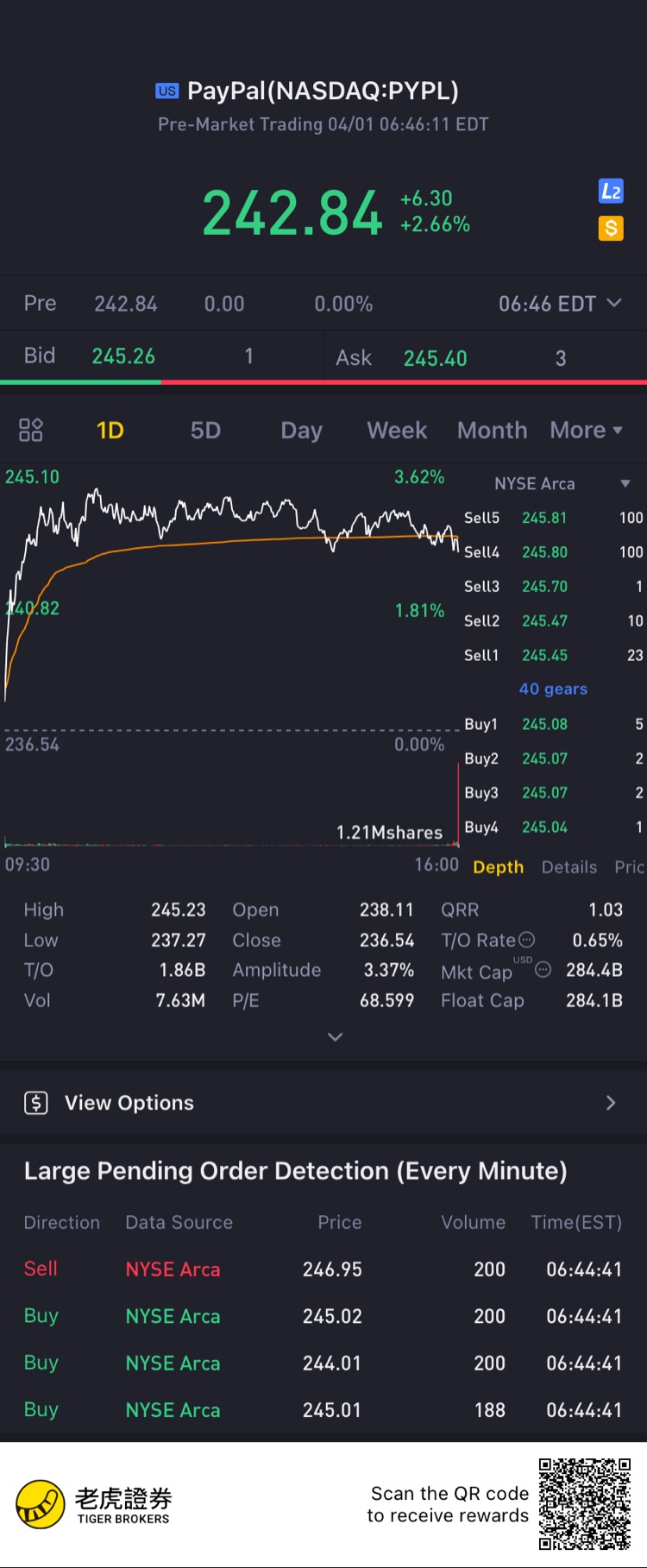The width and height of the screenshot is (647, 1568).
Task: Open View Options row
Action: click(323, 1102)
